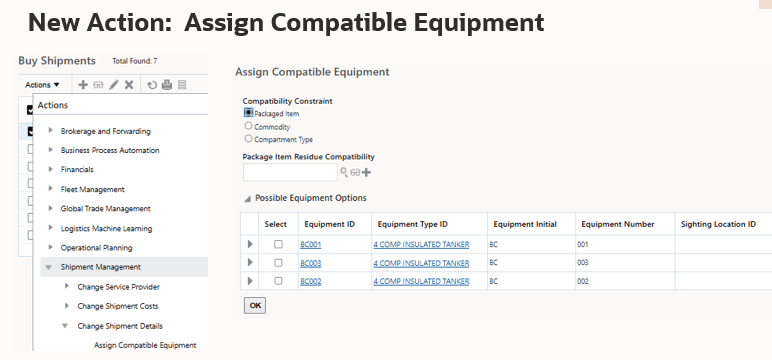Expand the BC003 row details arrow
Screen dimensions: 772x360
250,262
